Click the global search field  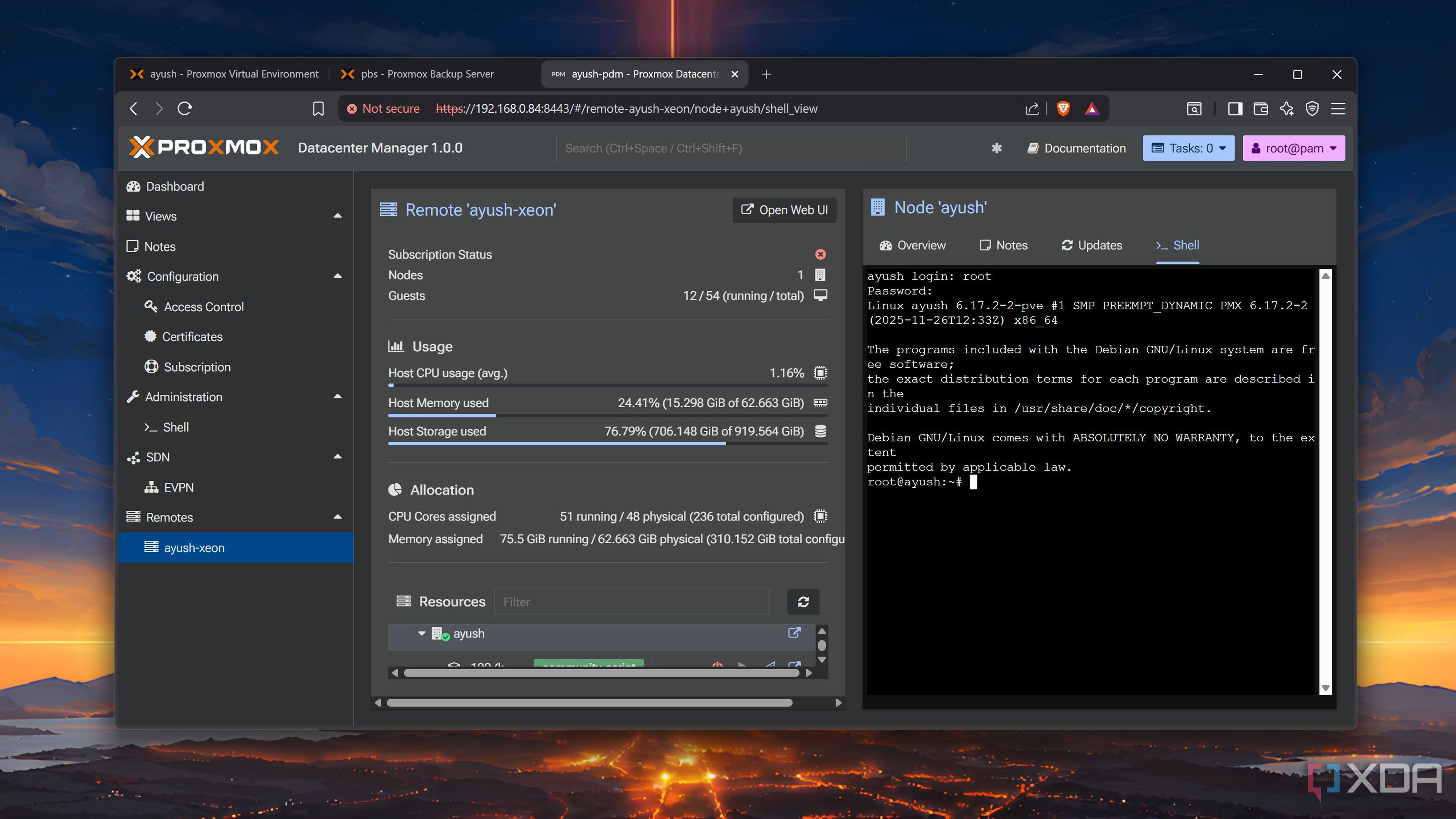click(x=731, y=148)
